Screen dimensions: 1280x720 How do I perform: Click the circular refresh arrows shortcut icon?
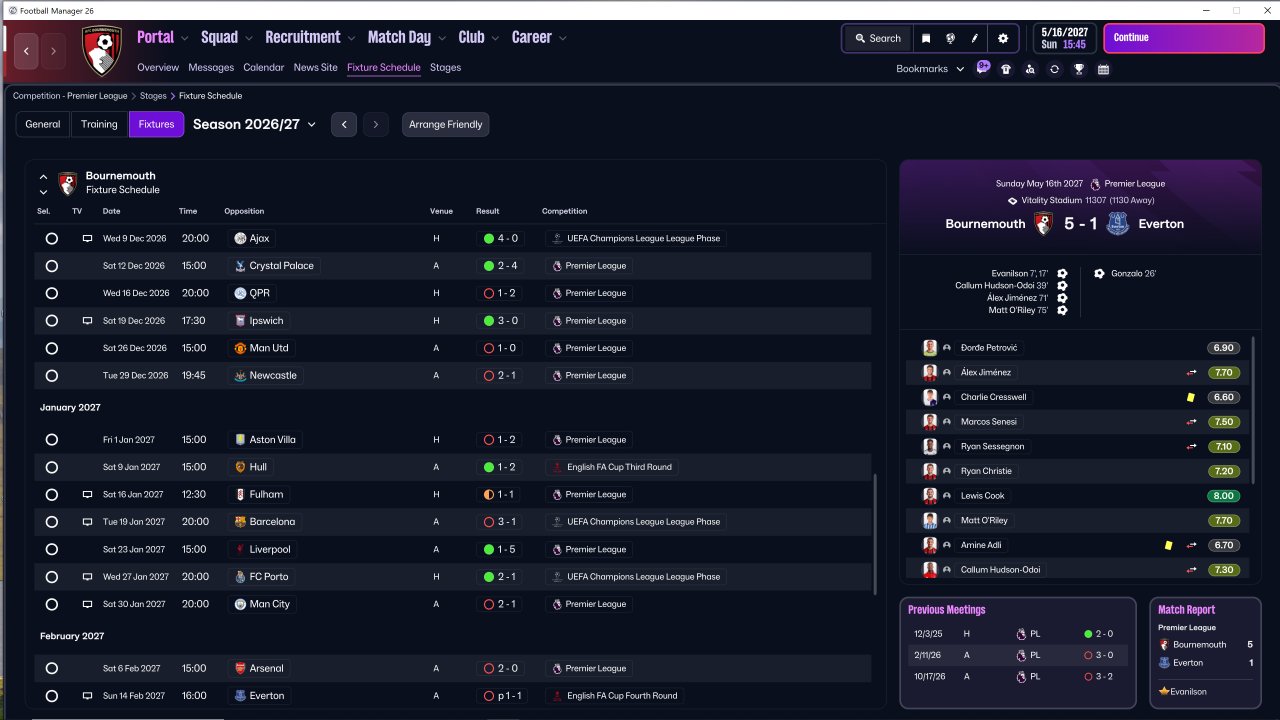(1054, 69)
